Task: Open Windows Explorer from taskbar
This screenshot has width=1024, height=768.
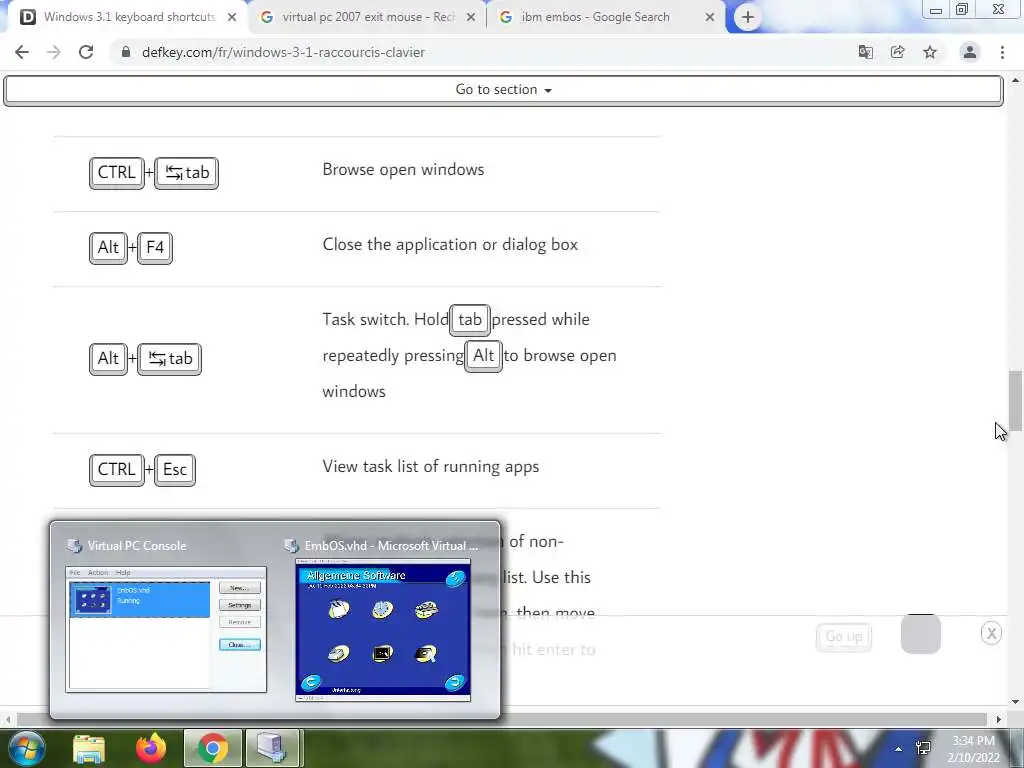Action: [89, 748]
